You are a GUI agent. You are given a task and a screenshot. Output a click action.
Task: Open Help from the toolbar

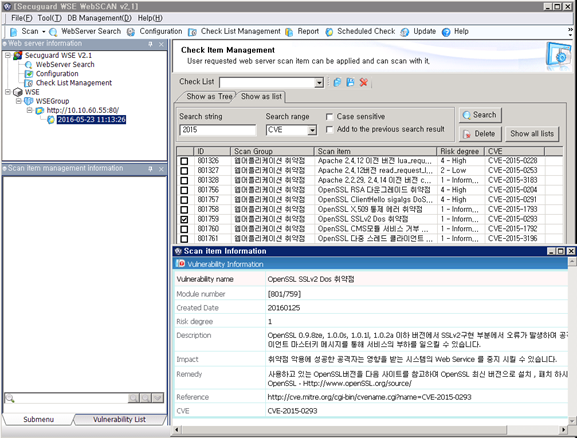[x=455, y=32]
